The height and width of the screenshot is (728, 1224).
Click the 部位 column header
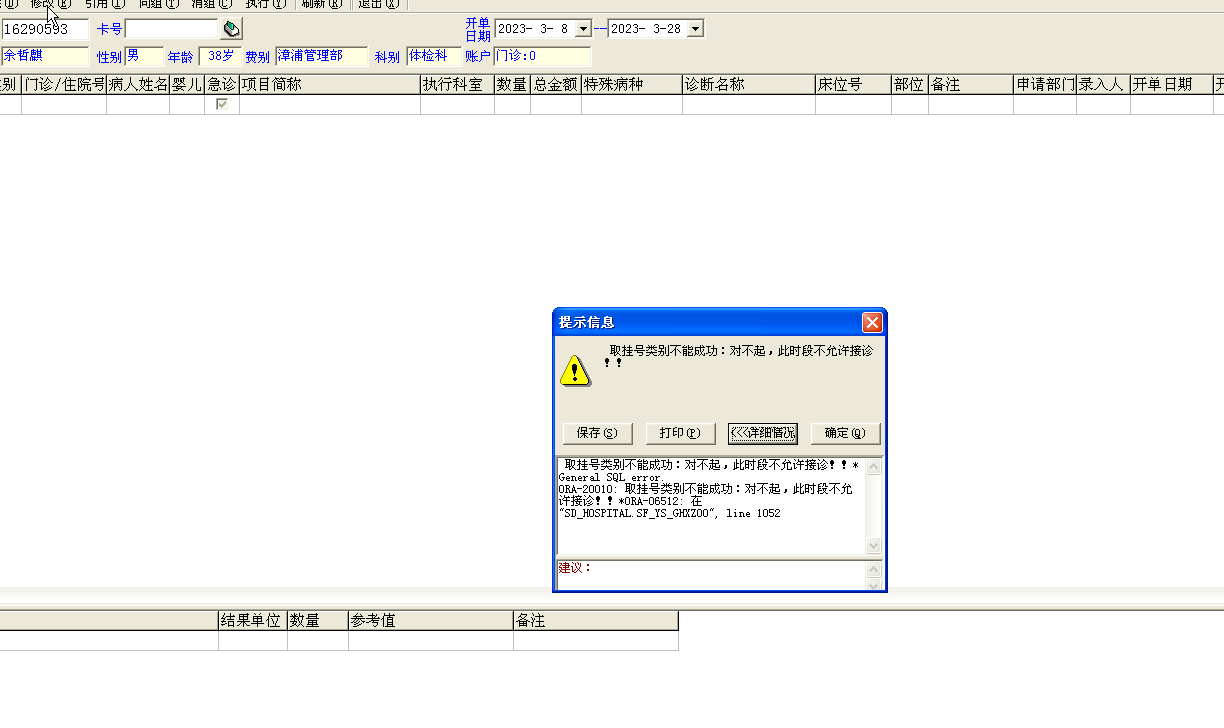pos(910,85)
